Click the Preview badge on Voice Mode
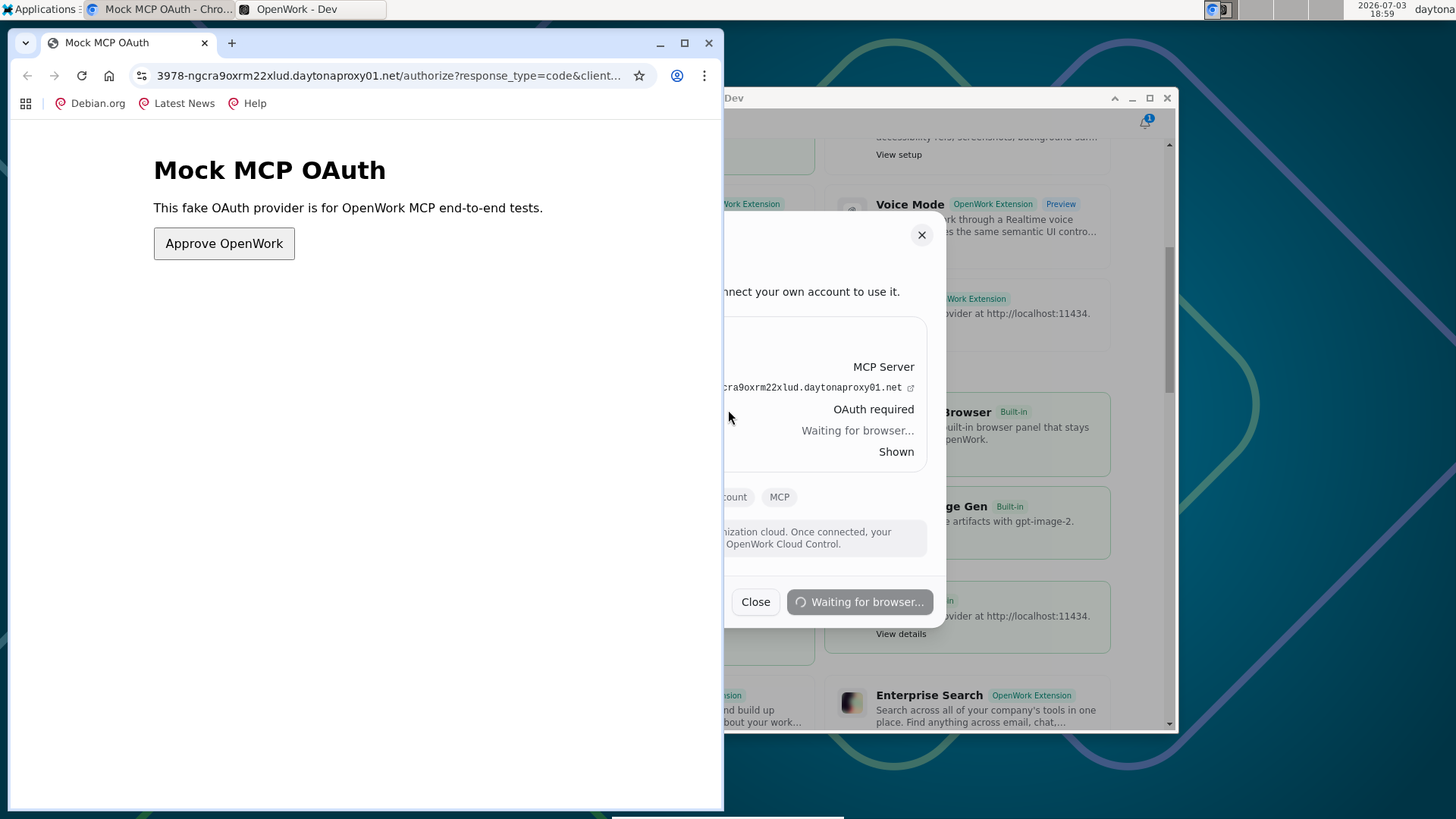 [x=1061, y=205]
